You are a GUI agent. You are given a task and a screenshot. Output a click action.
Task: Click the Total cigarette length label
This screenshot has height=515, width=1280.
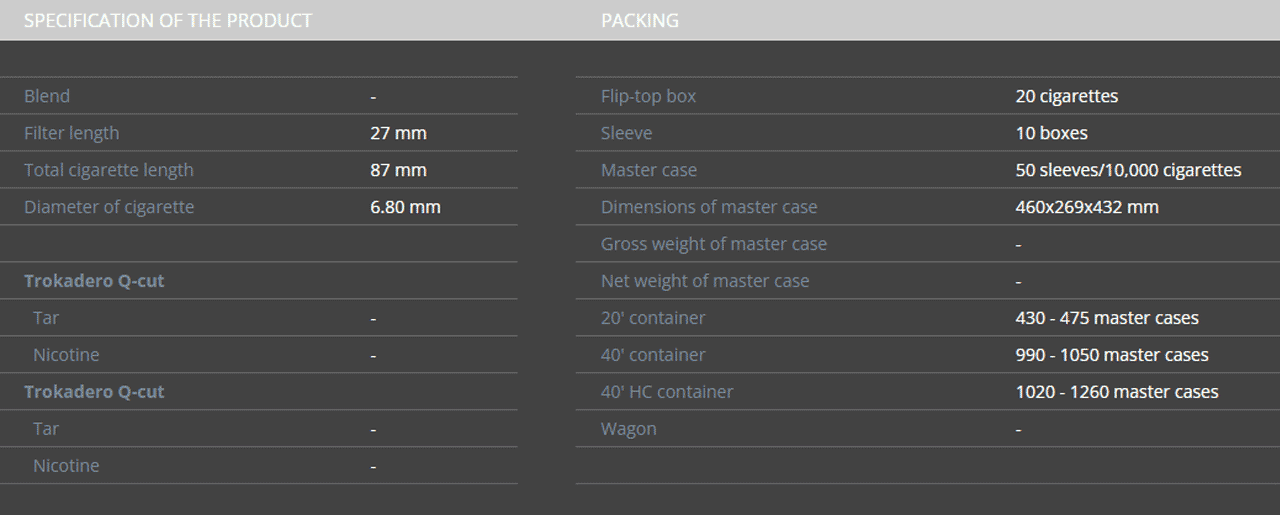pos(109,170)
